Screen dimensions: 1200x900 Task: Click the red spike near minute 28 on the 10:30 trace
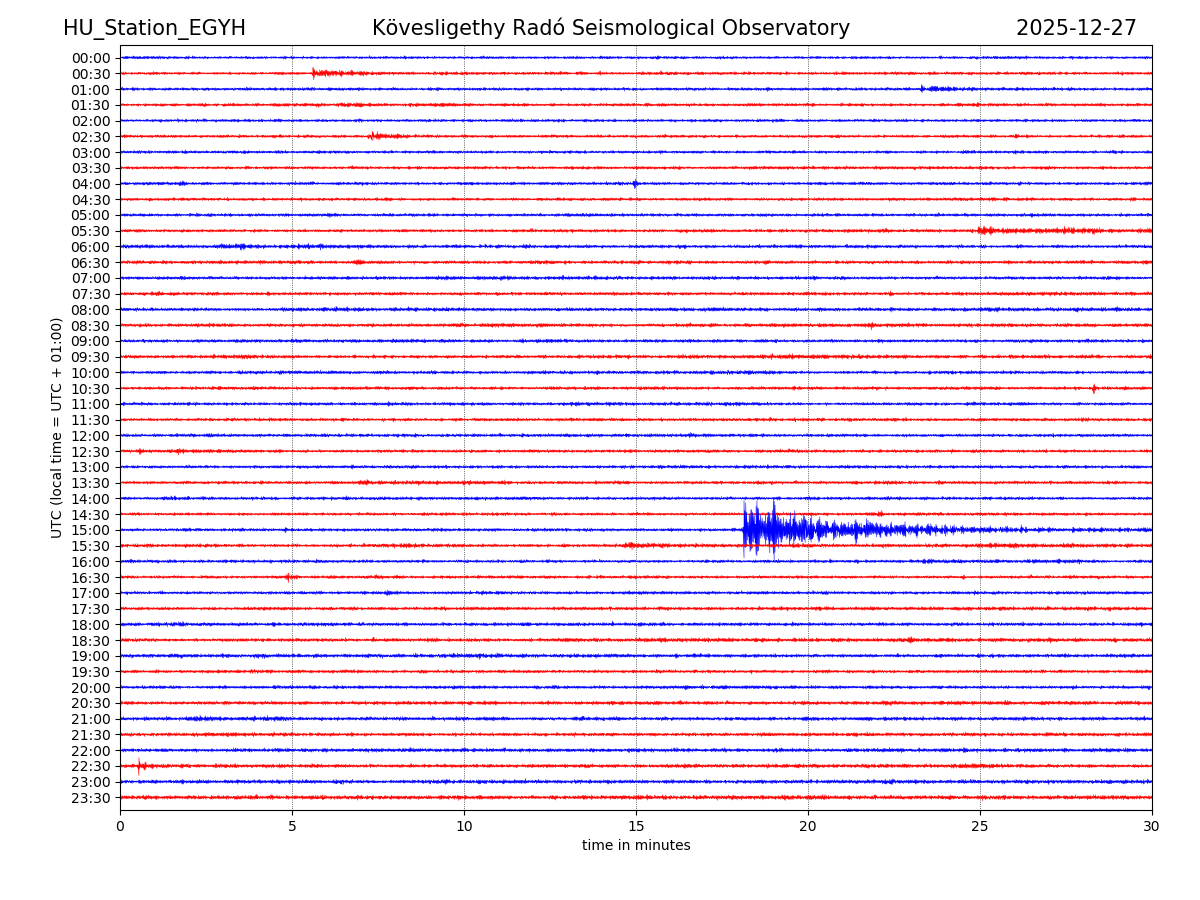(x=1093, y=388)
